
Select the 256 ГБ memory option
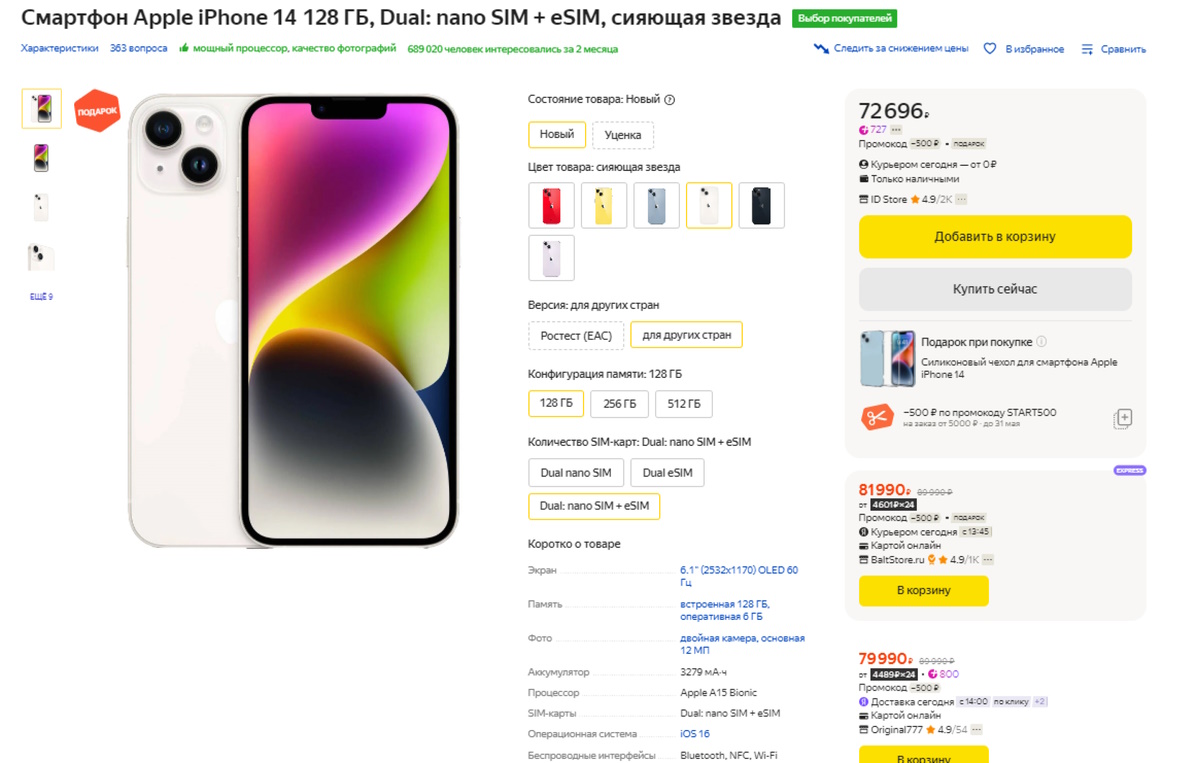(620, 404)
